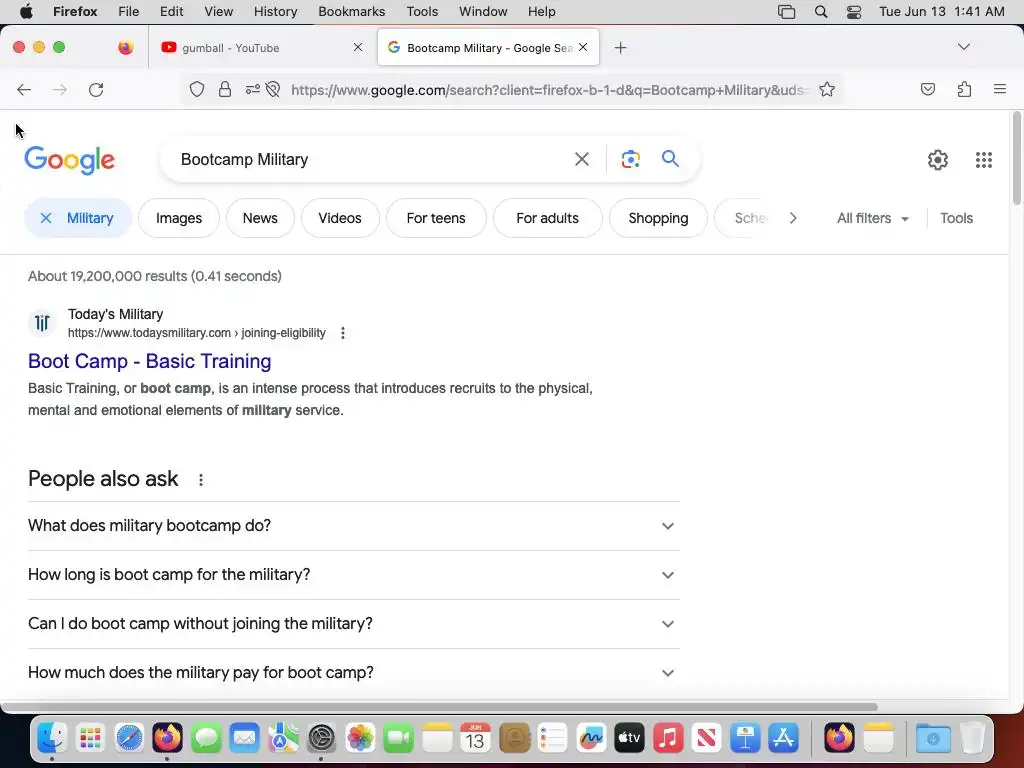
Task: Click the Firefox address bar URL
Action: 549,90
